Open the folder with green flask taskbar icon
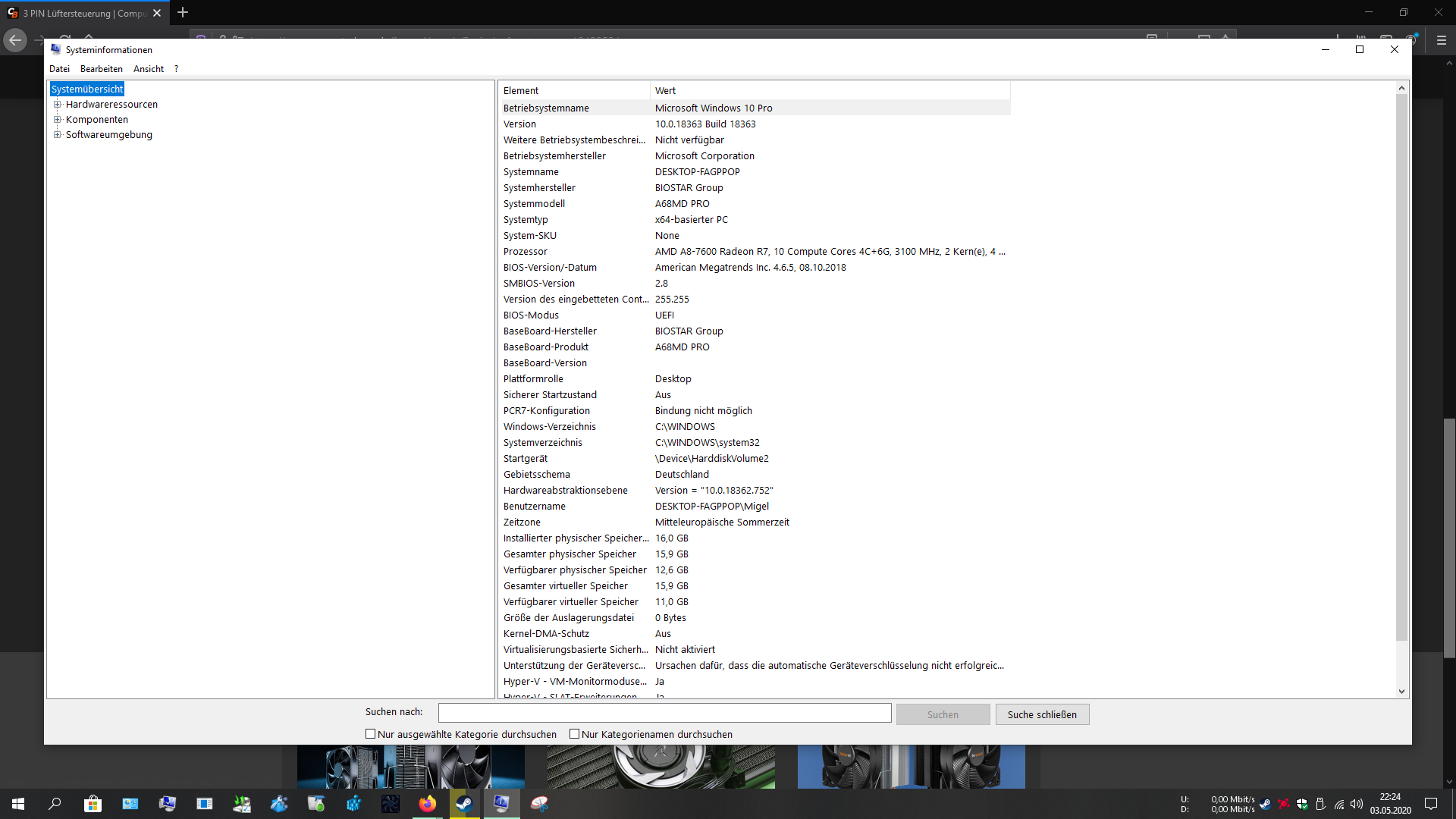 (316, 804)
